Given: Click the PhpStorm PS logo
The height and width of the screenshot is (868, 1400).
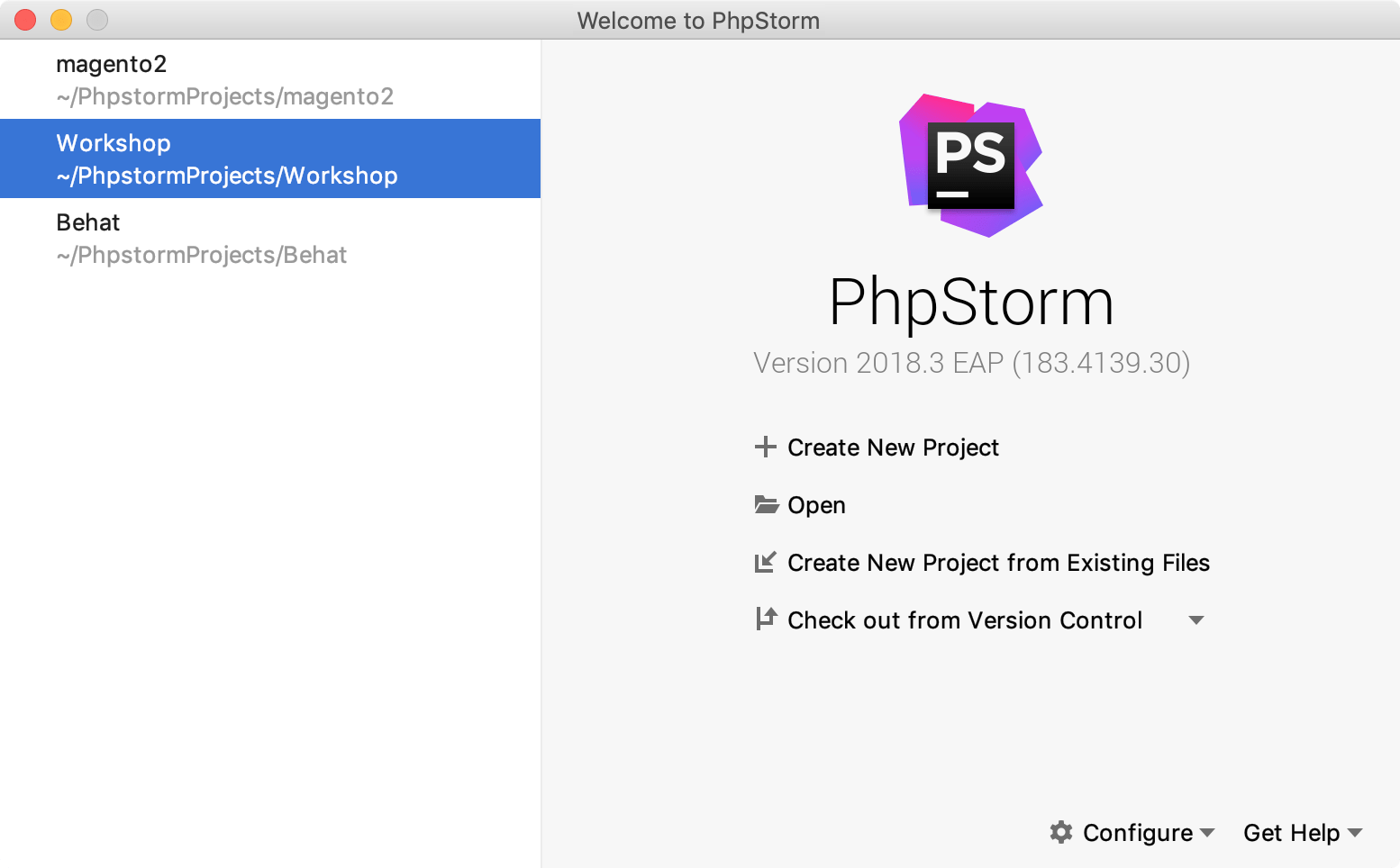Looking at the screenshot, I should point(971,166).
